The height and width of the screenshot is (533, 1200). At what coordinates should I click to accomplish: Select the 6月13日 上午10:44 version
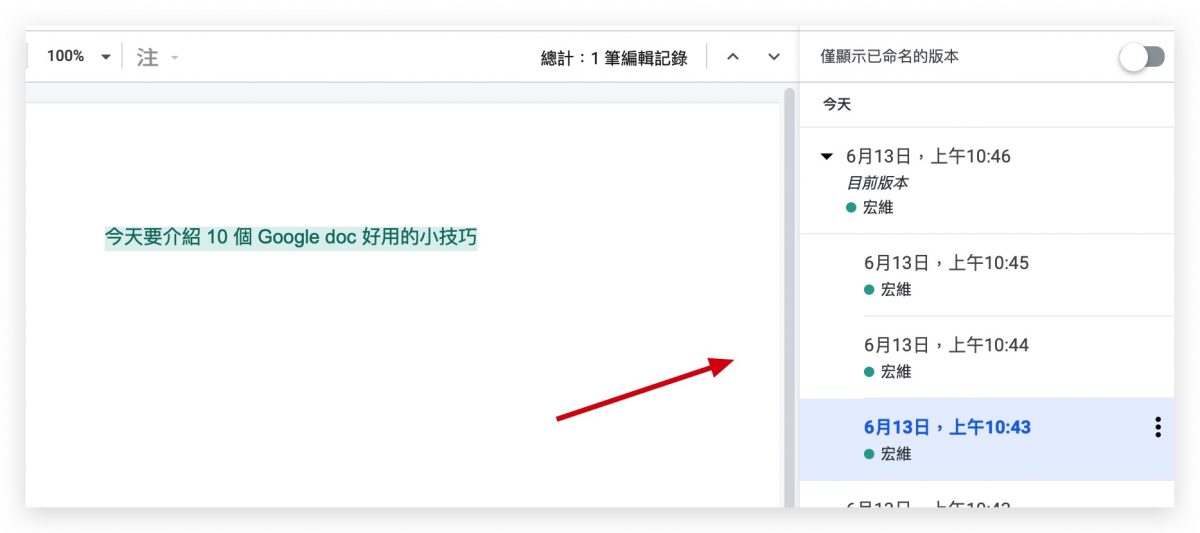pyautogui.click(x=986, y=357)
